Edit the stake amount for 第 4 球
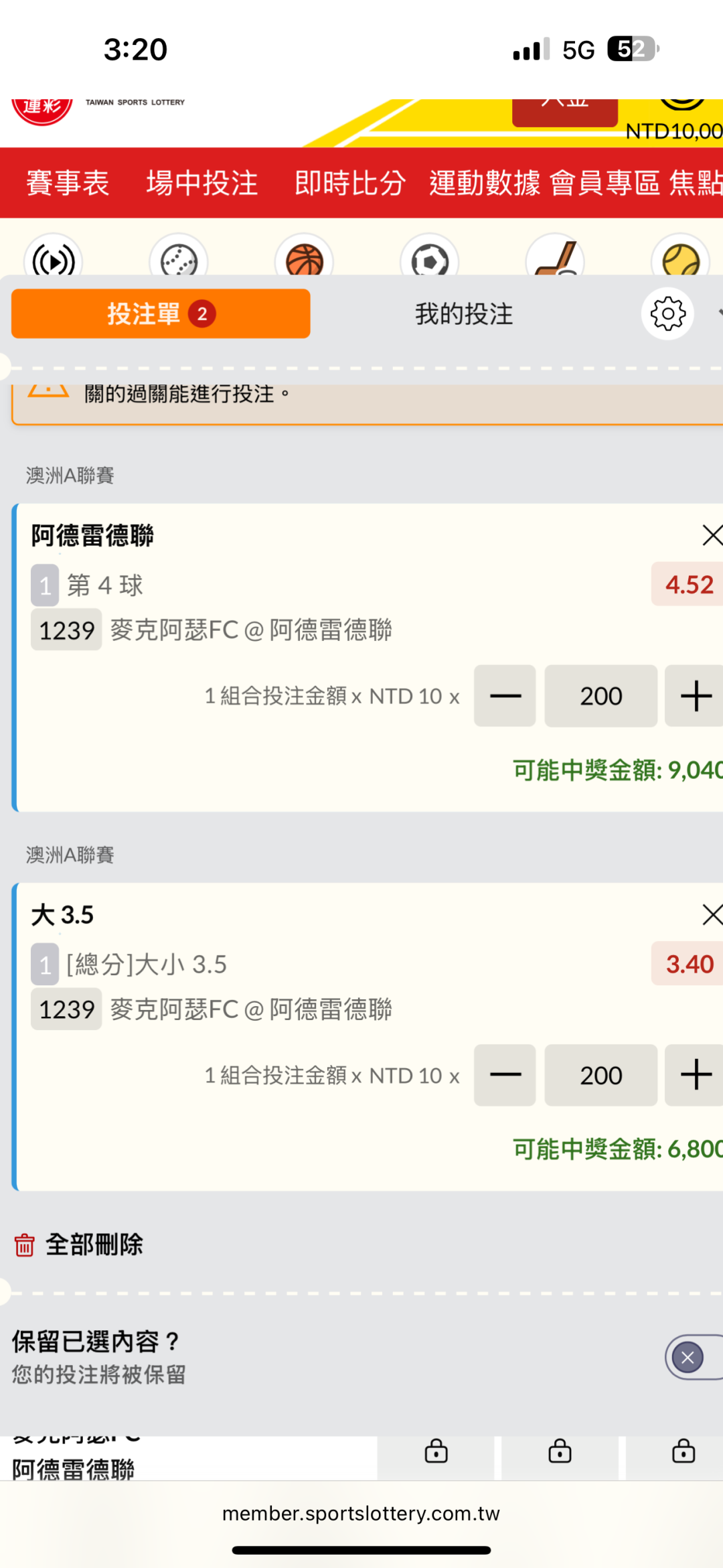 tap(600, 696)
